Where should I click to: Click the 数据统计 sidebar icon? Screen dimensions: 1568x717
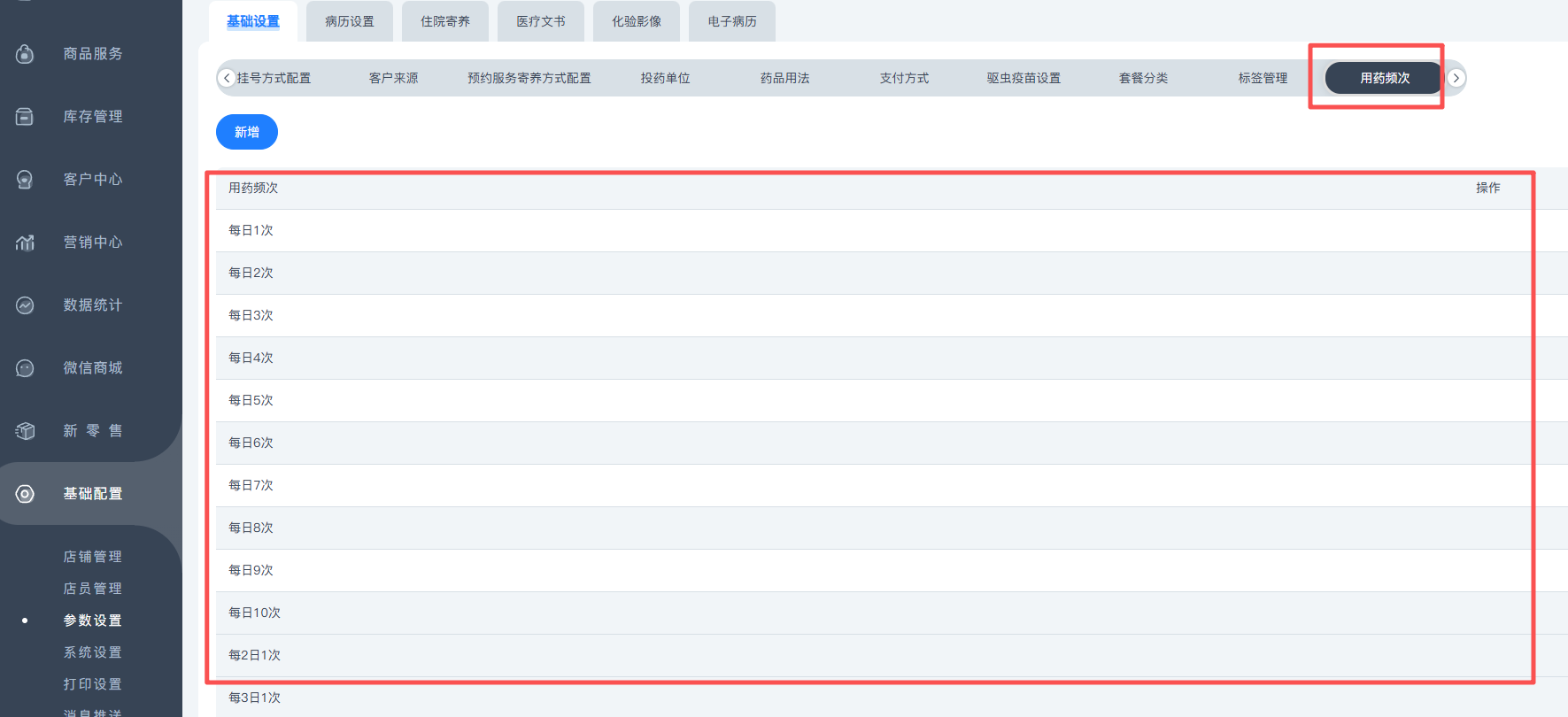(x=25, y=305)
